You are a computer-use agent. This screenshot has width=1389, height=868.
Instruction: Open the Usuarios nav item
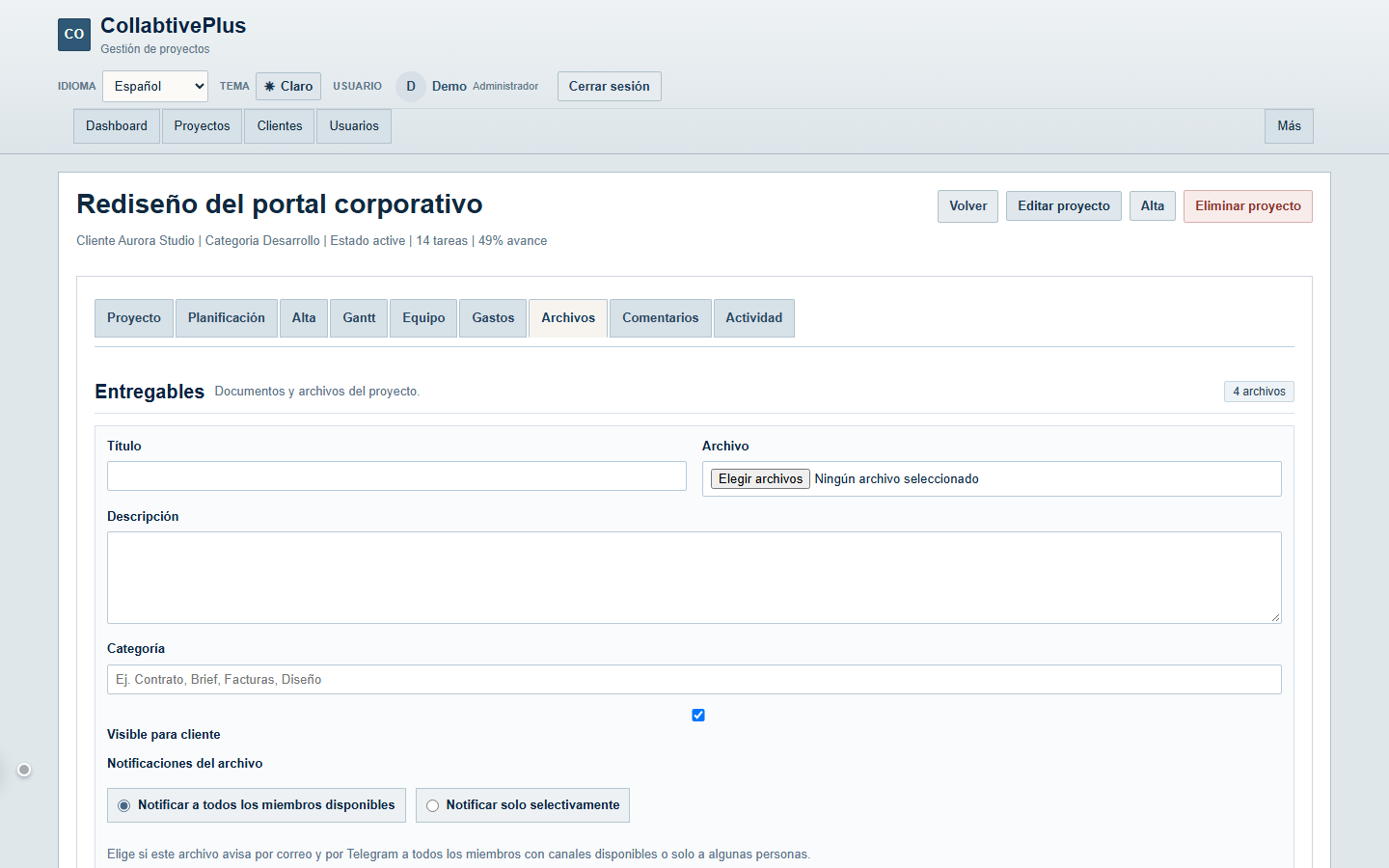click(x=354, y=126)
